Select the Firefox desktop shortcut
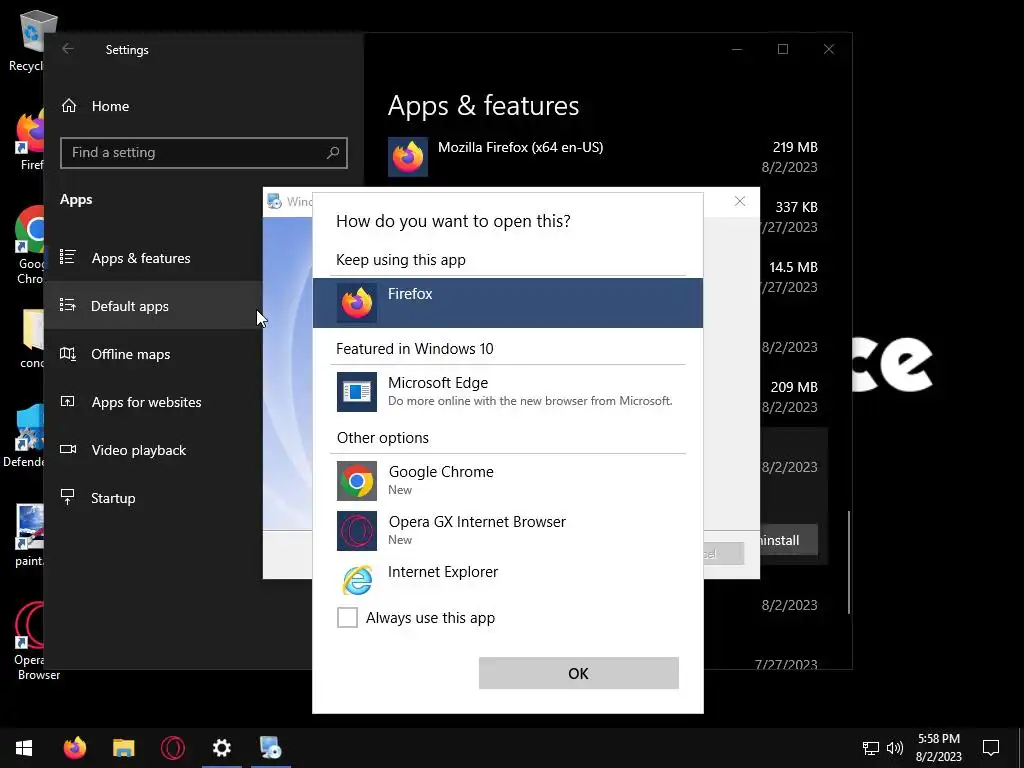The height and width of the screenshot is (768, 1024). (x=30, y=140)
